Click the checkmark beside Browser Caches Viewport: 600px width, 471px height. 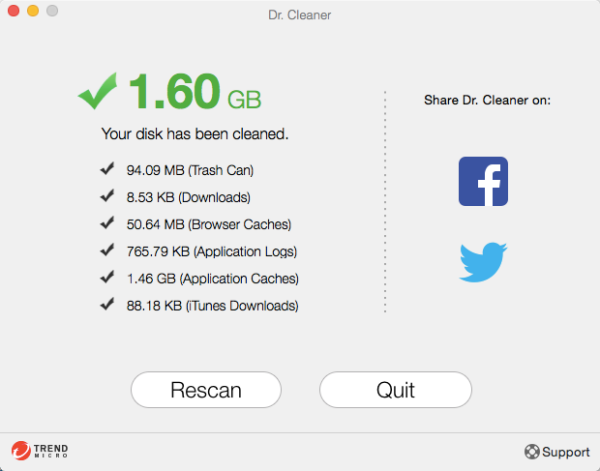[107, 223]
